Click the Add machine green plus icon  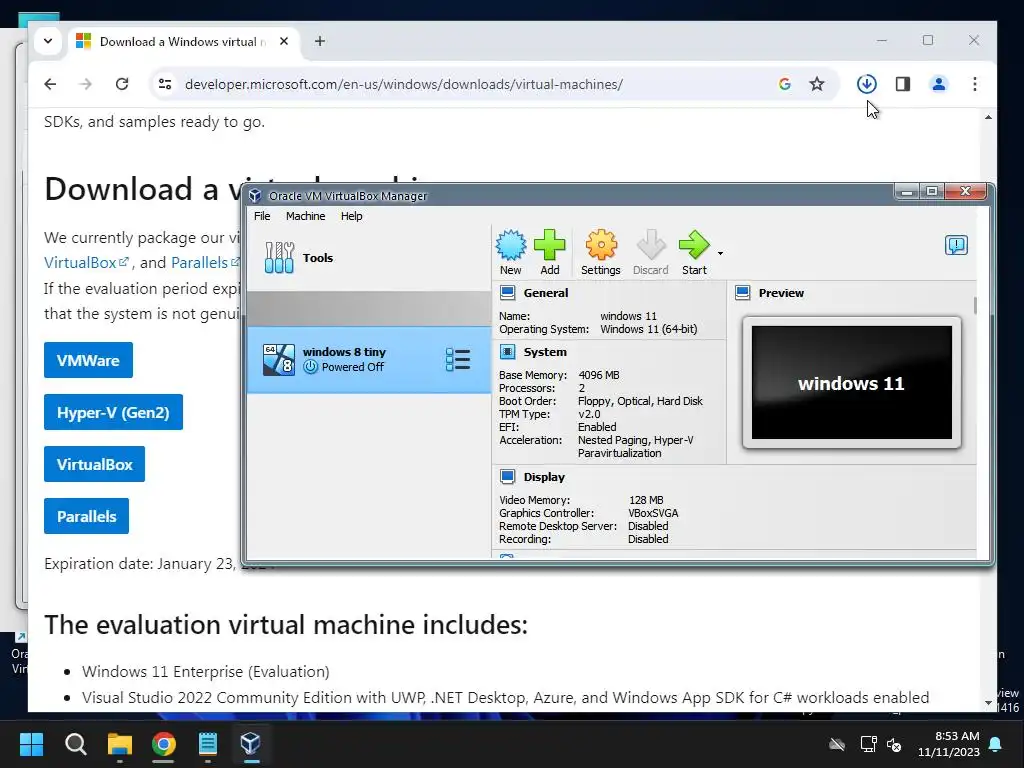[550, 252]
